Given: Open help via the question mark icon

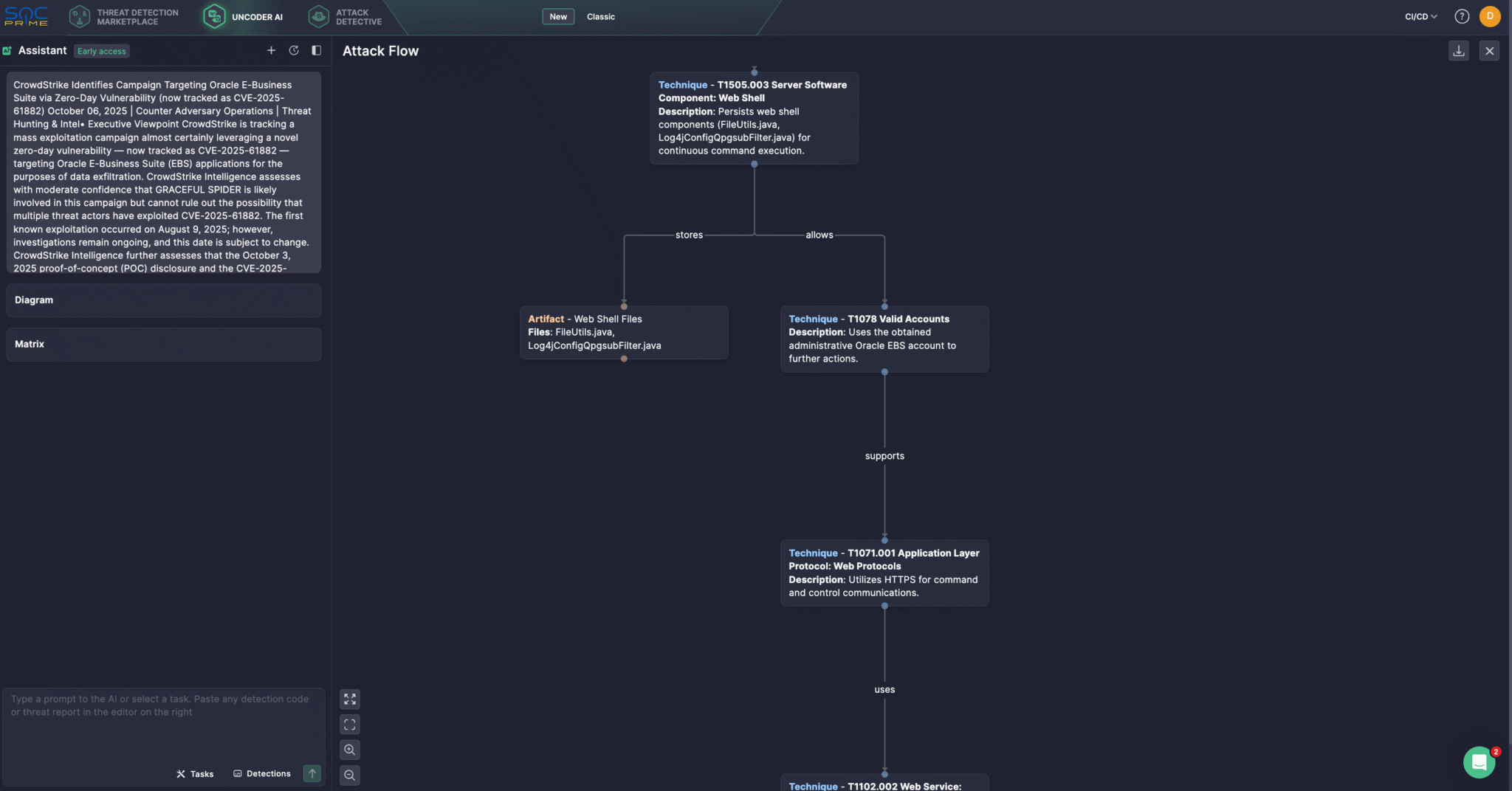Looking at the screenshot, I should pyautogui.click(x=1463, y=16).
